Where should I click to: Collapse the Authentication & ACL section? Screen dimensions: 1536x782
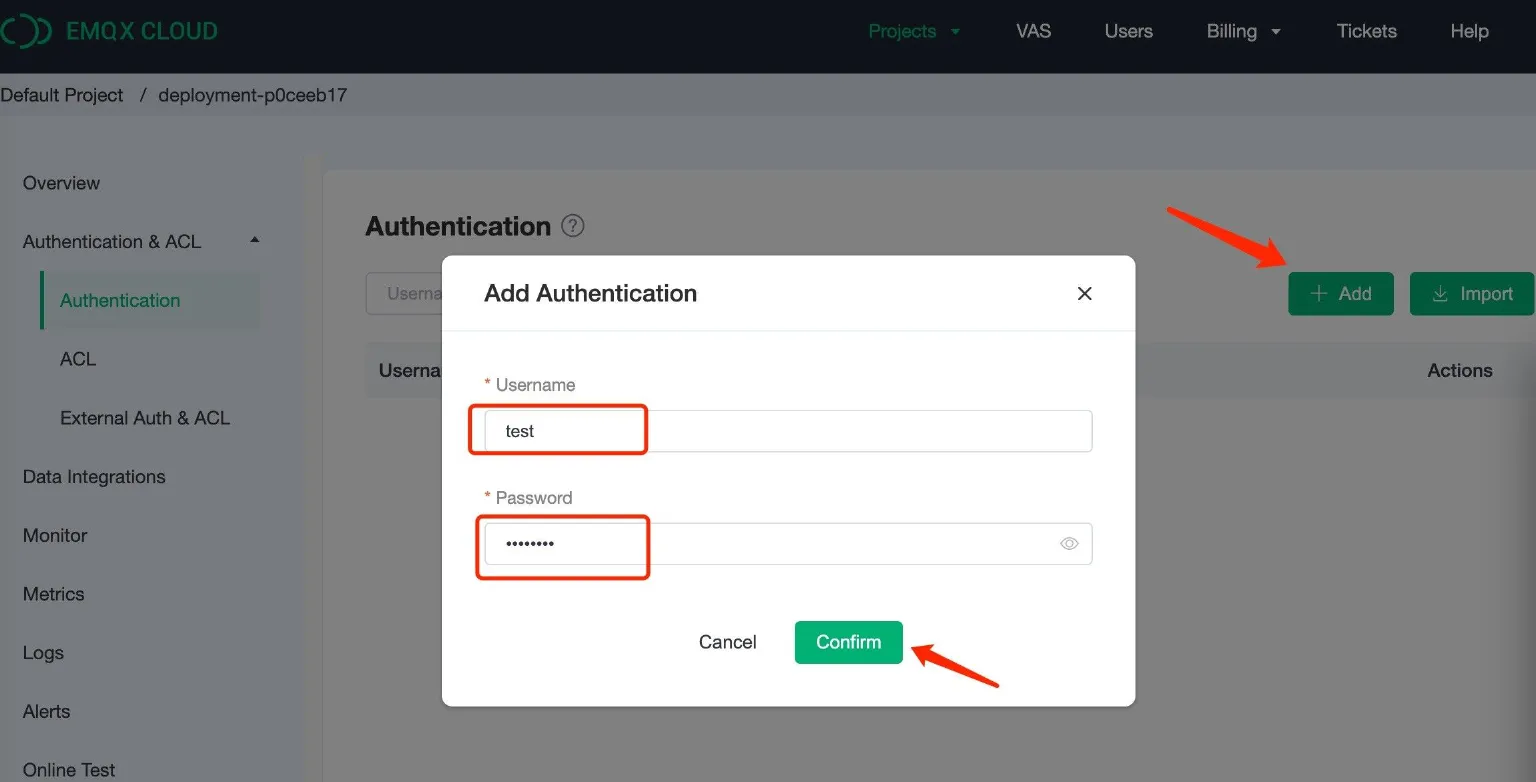(x=254, y=240)
